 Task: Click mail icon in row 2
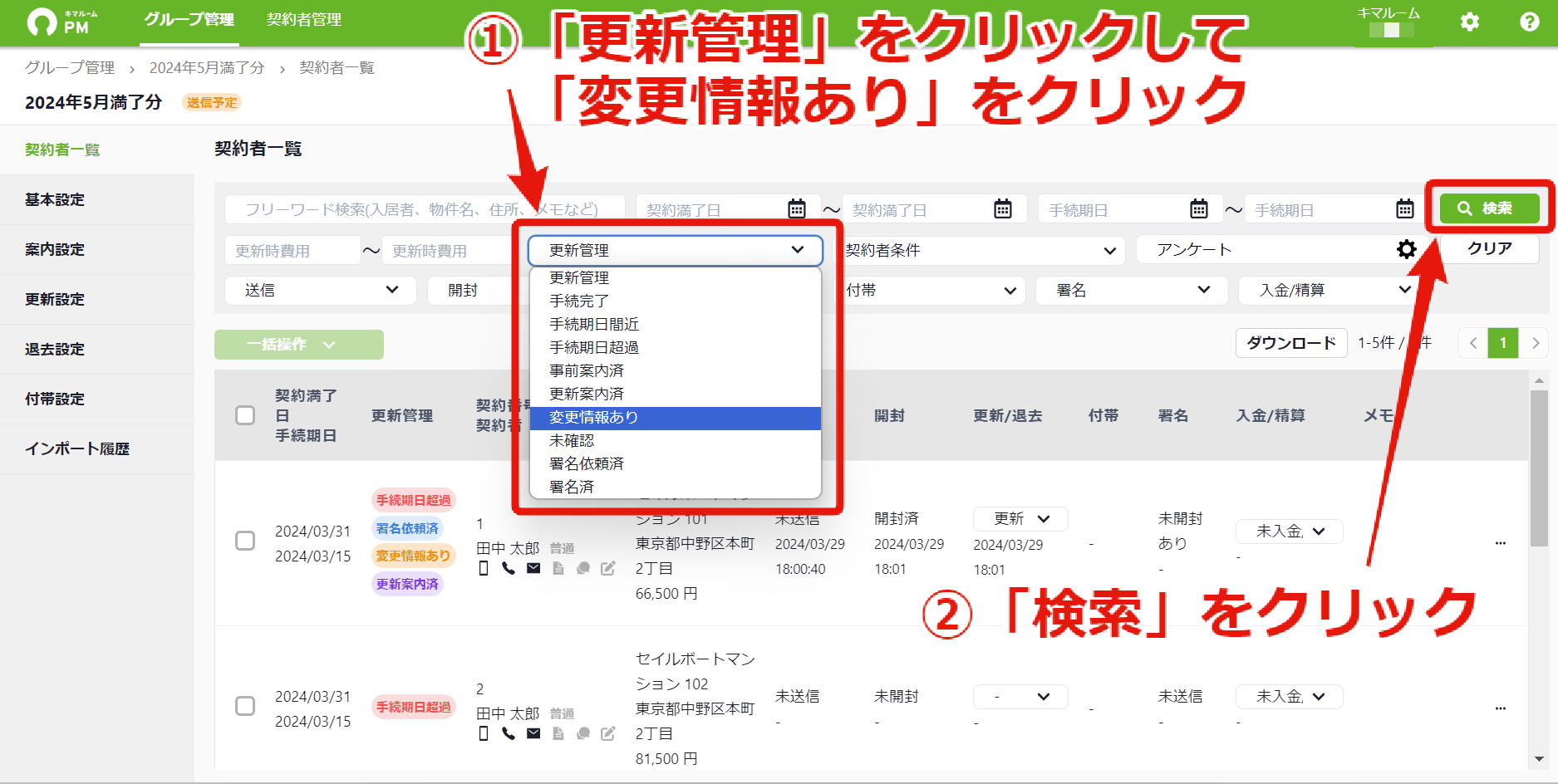[533, 734]
